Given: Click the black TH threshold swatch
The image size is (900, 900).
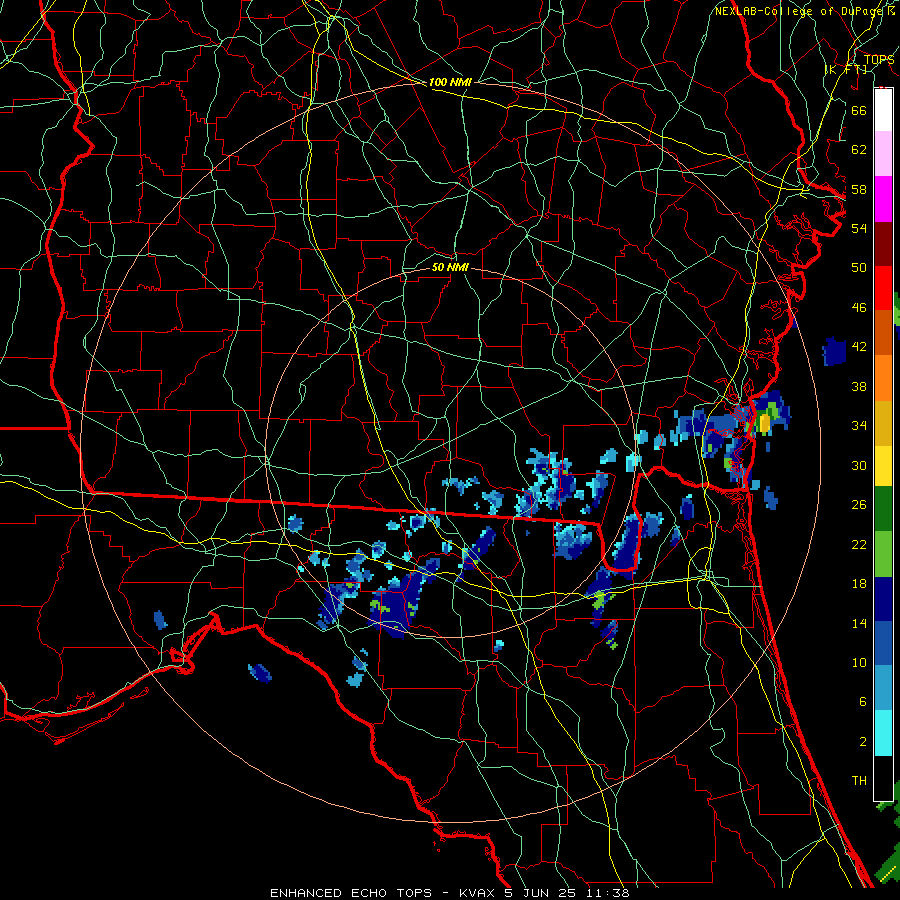Looking at the screenshot, I should click(x=883, y=778).
